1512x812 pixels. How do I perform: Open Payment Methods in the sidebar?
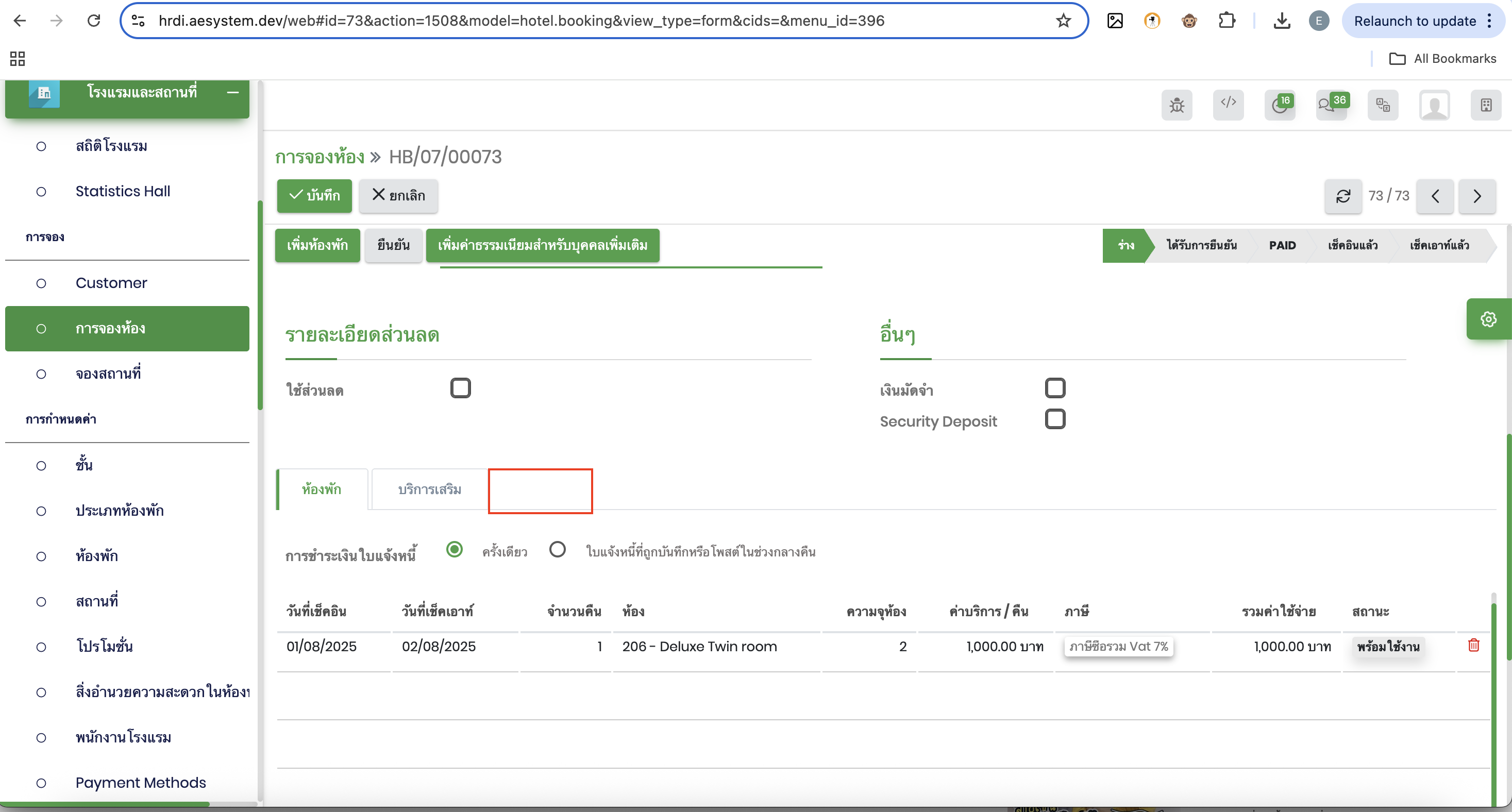coord(140,783)
